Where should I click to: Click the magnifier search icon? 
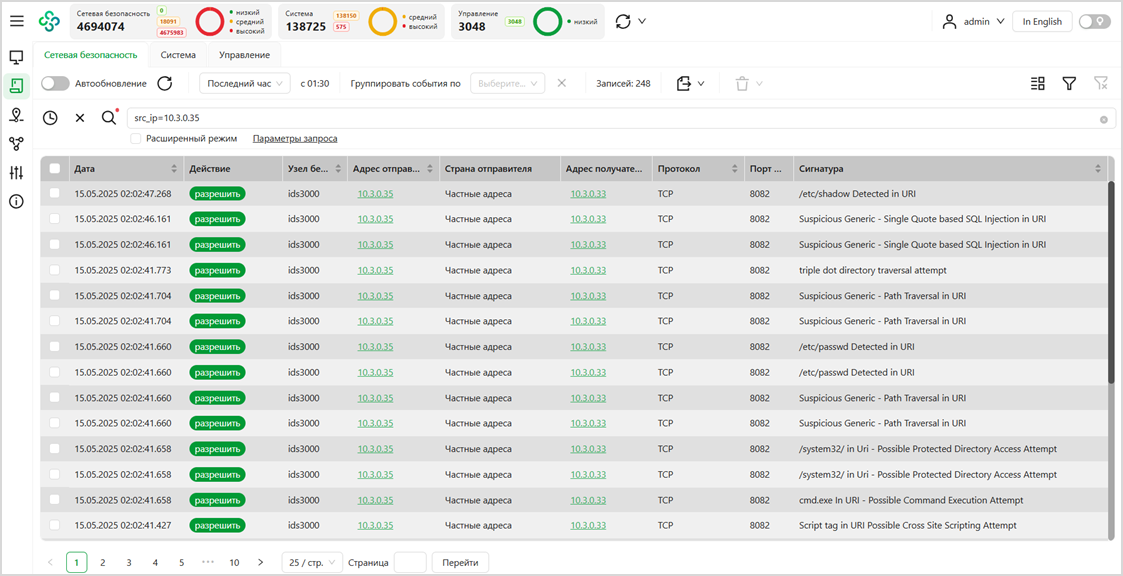pyautogui.click(x=109, y=118)
